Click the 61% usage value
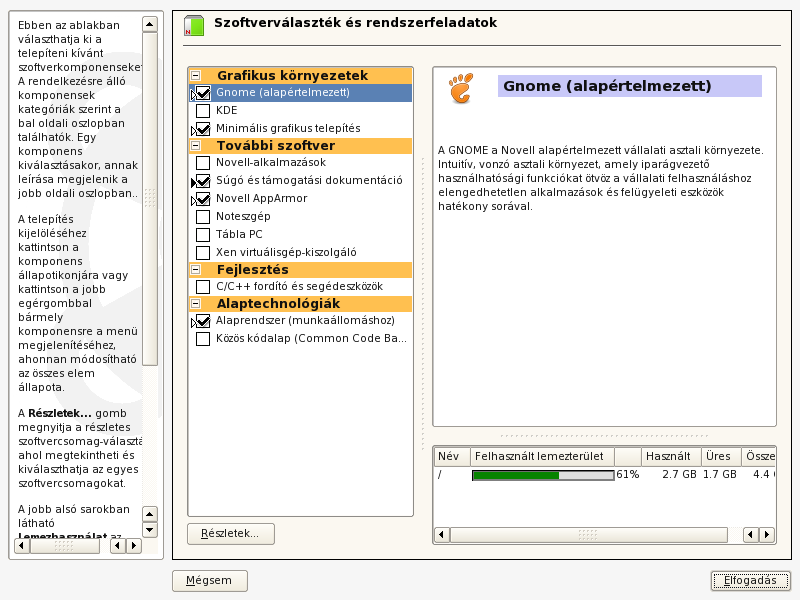Viewport: 800px width, 600px height. pyautogui.click(x=628, y=474)
